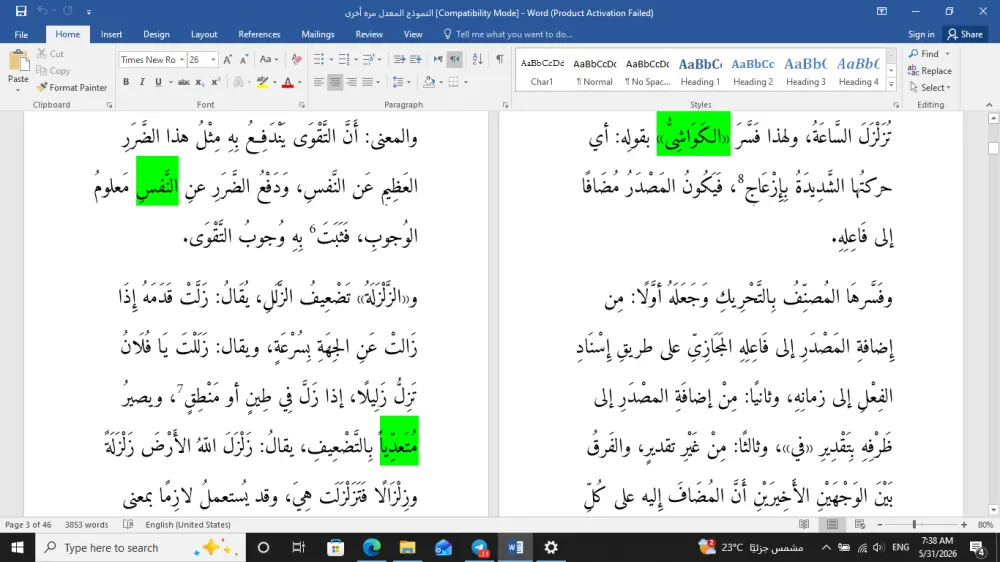Screen dimensions: 1000x562
Task: Open Telegram from the taskbar
Action: click(480, 547)
